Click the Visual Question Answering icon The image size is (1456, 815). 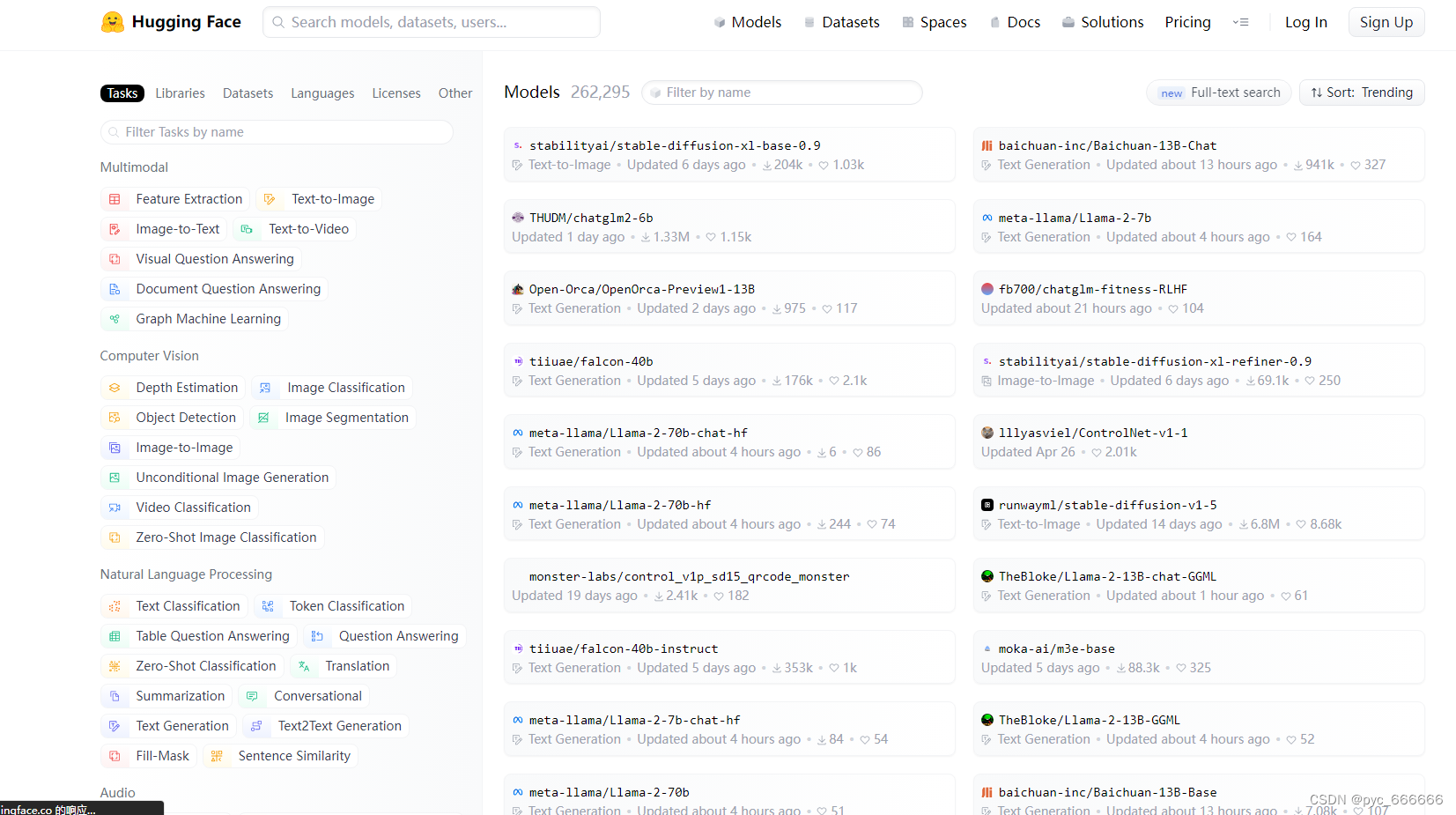click(115, 259)
